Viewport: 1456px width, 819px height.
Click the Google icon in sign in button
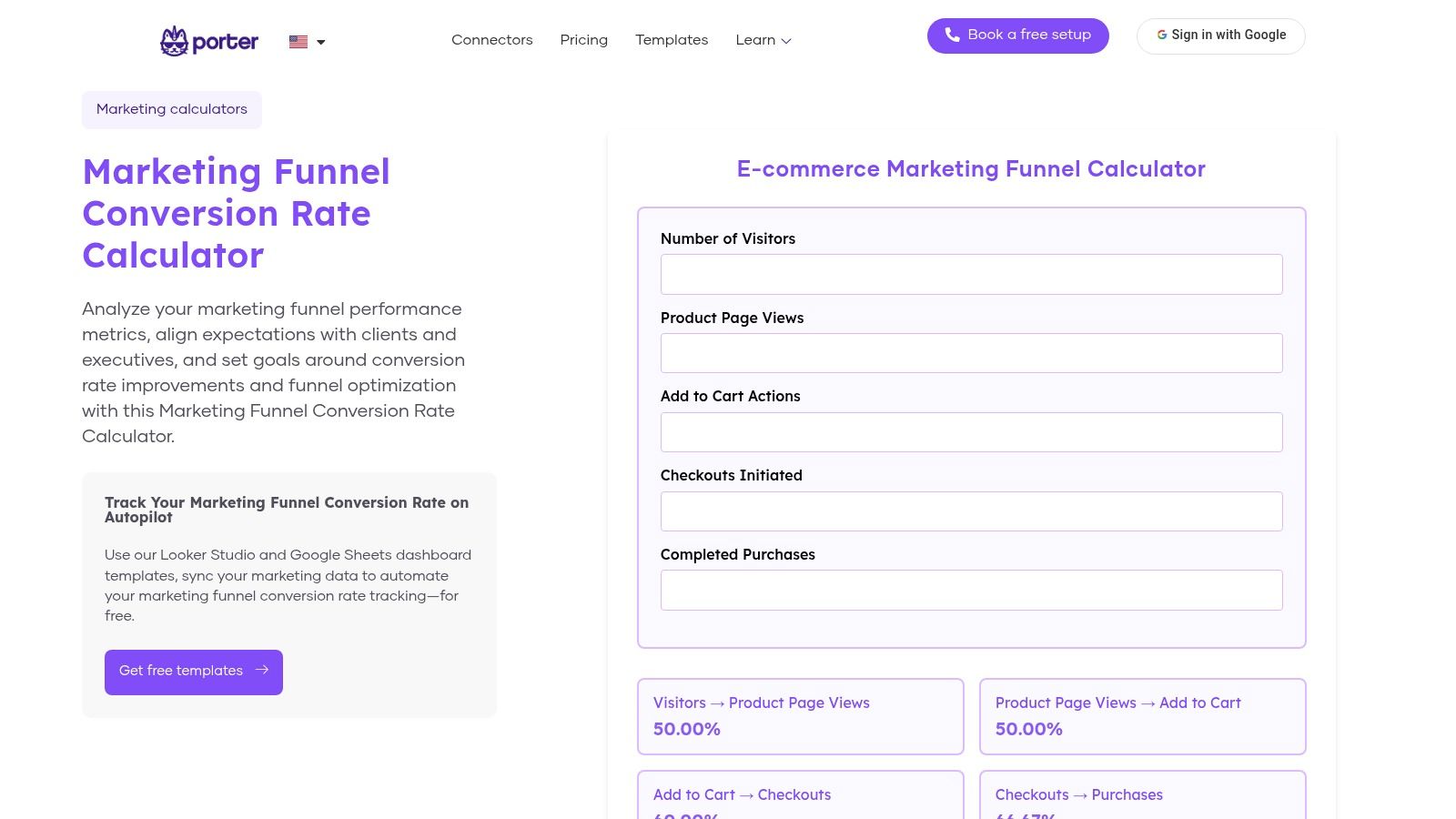pos(1162,35)
